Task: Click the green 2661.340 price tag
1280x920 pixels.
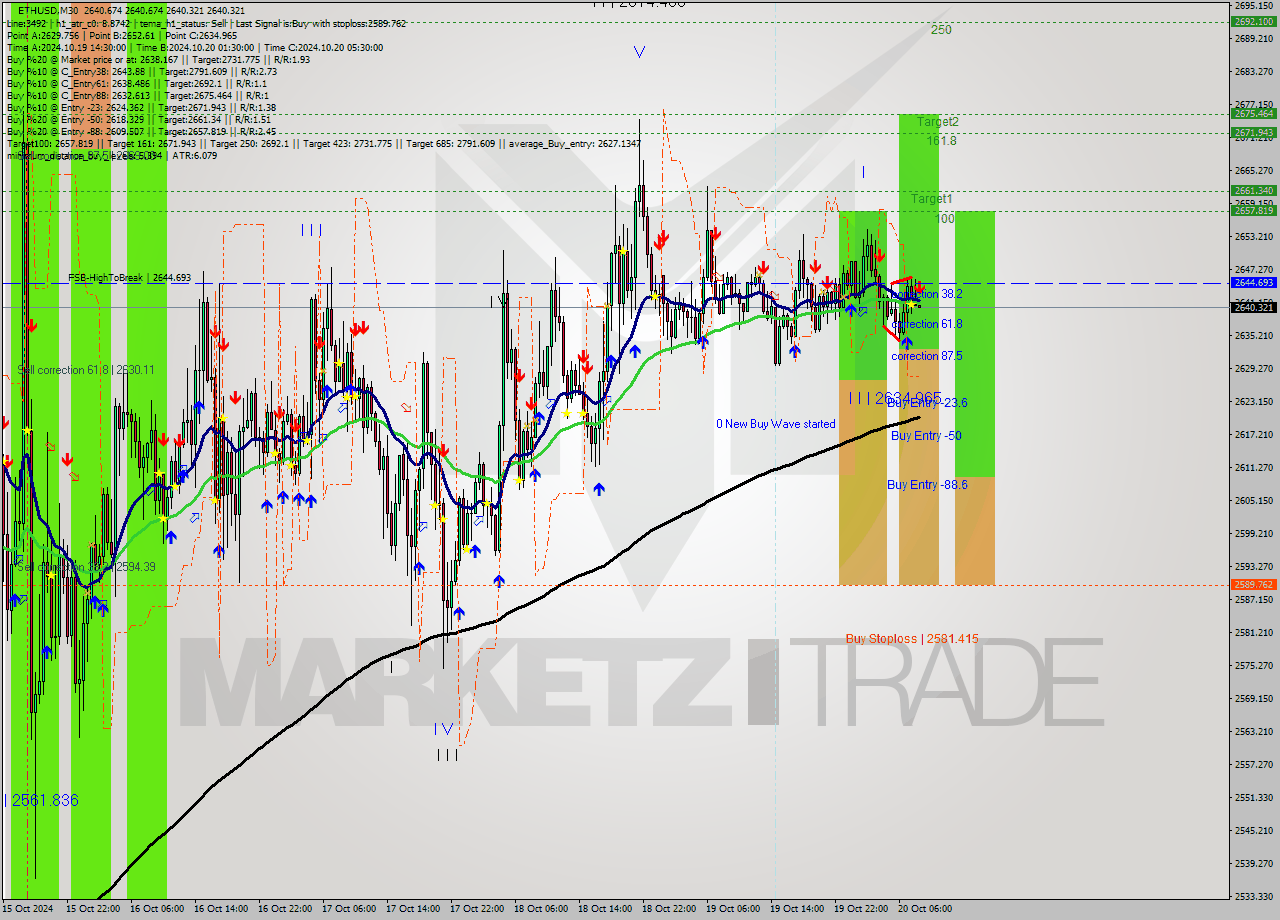Action: (x=1254, y=190)
